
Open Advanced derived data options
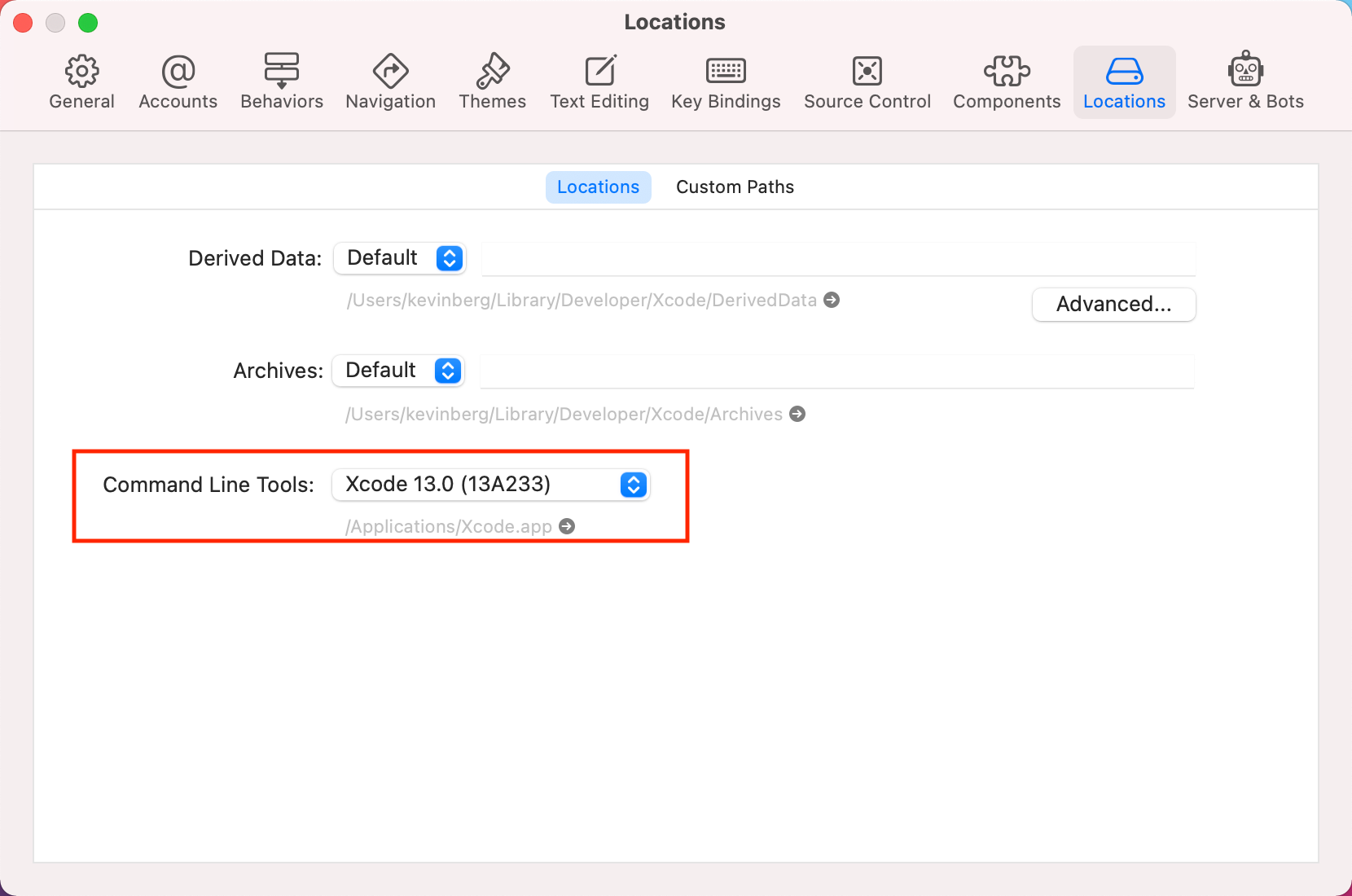(x=1113, y=304)
